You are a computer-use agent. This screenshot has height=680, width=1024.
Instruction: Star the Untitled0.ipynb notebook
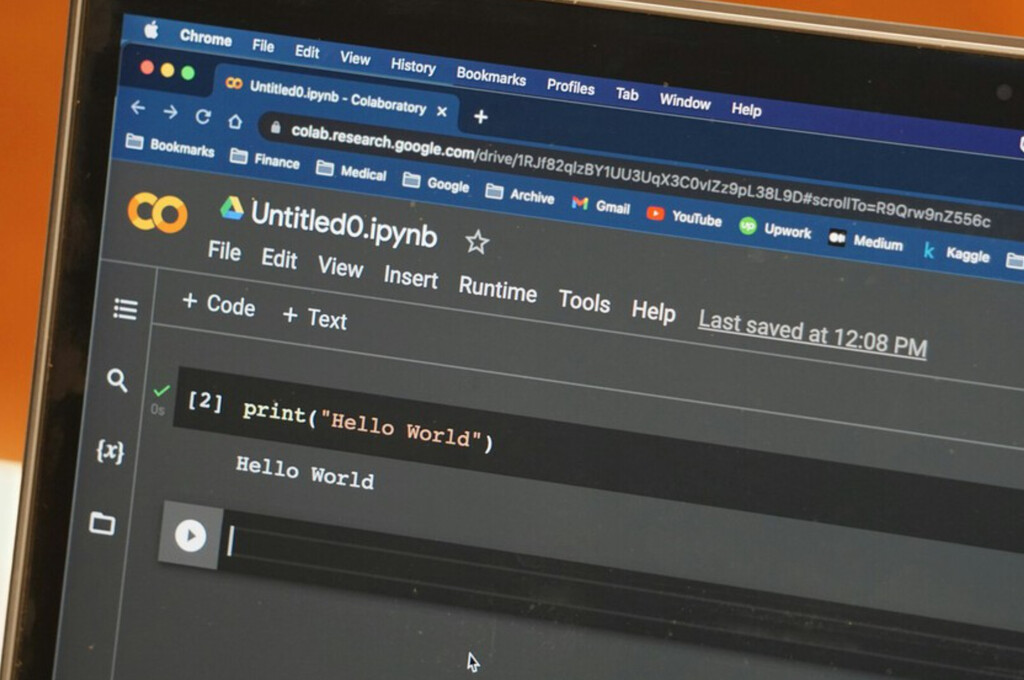(x=477, y=243)
